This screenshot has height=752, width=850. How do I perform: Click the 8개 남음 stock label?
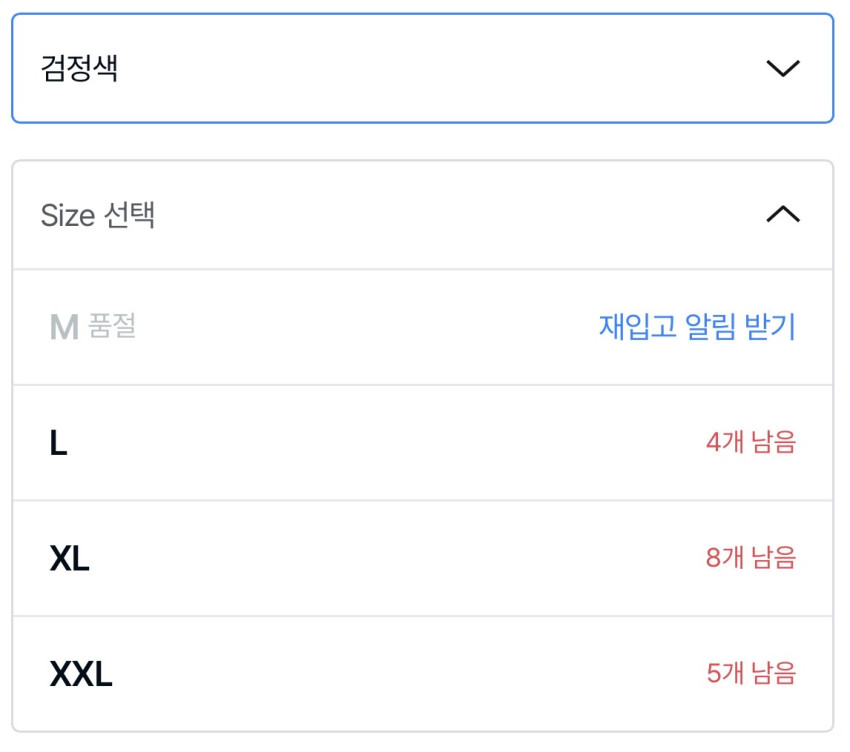click(x=750, y=558)
